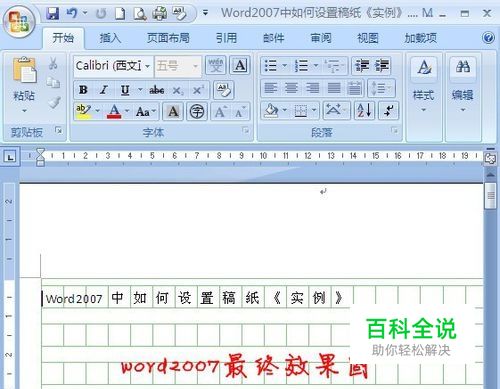This screenshot has width=500, height=389.
Task: Open highlight color dropdown arrow
Action: click(98, 111)
